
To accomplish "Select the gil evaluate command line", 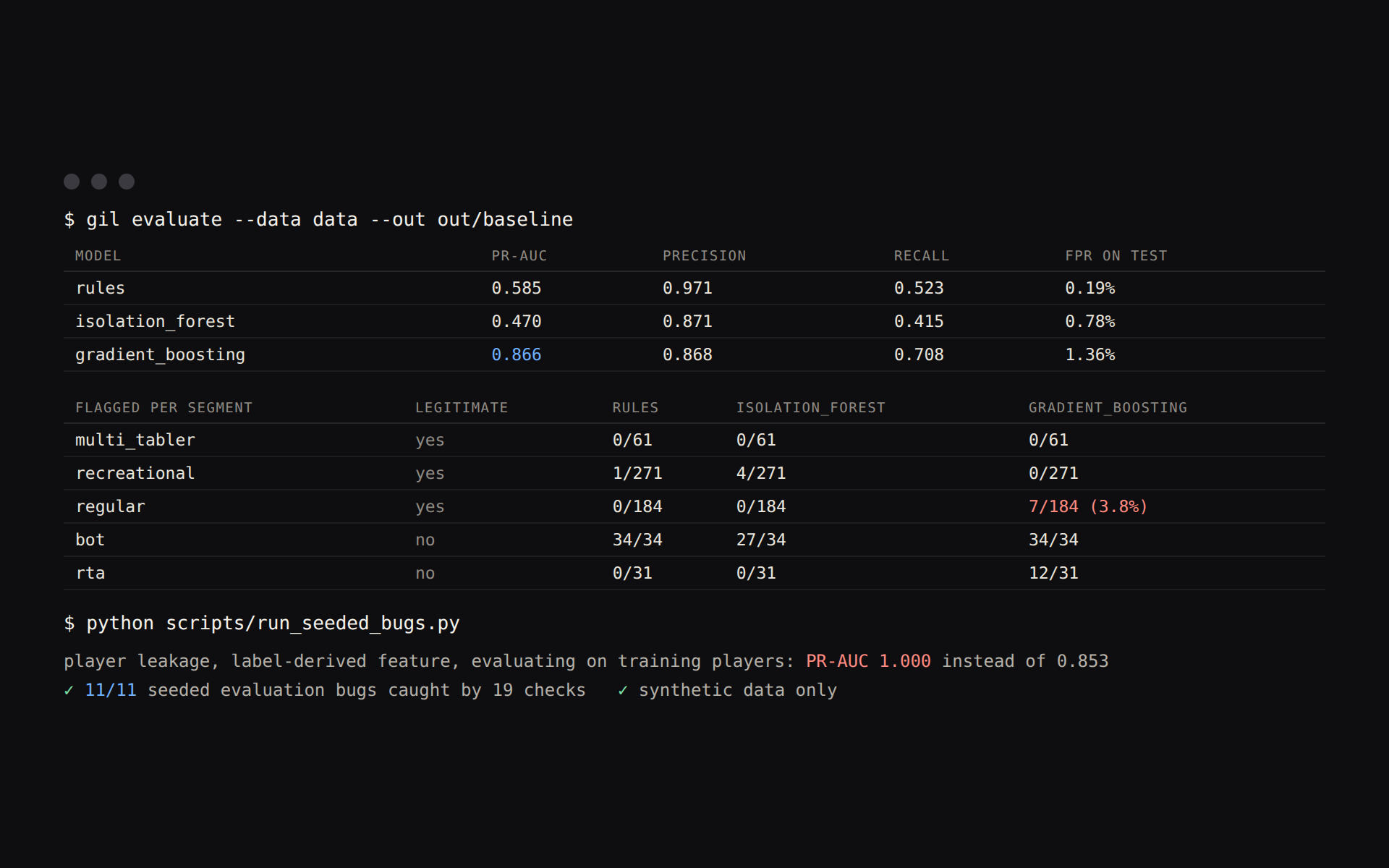I will pyautogui.click(x=318, y=219).
